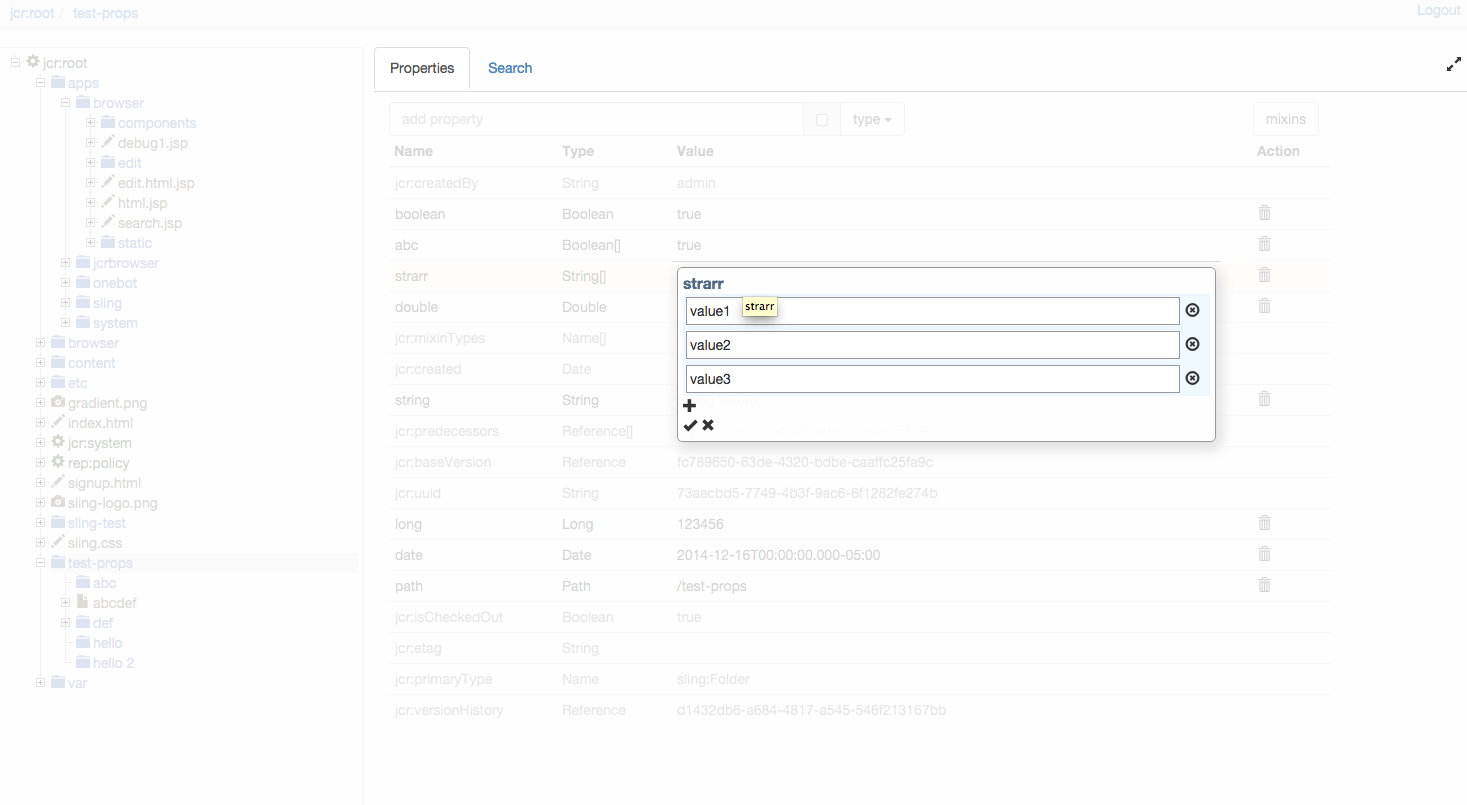Click debug1.jsp pencil icon

tap(108, 142)
